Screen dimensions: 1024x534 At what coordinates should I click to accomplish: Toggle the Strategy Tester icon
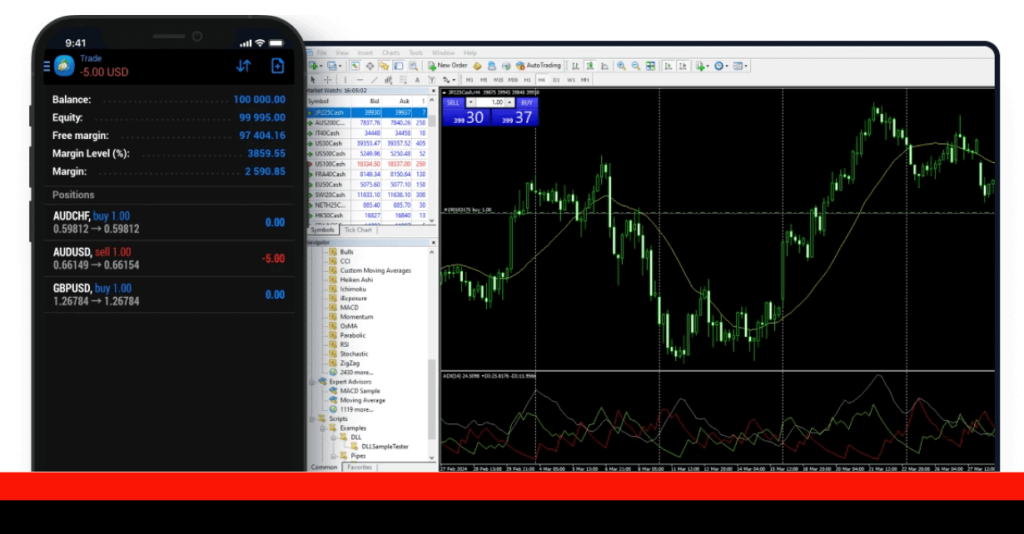point(413,66)
